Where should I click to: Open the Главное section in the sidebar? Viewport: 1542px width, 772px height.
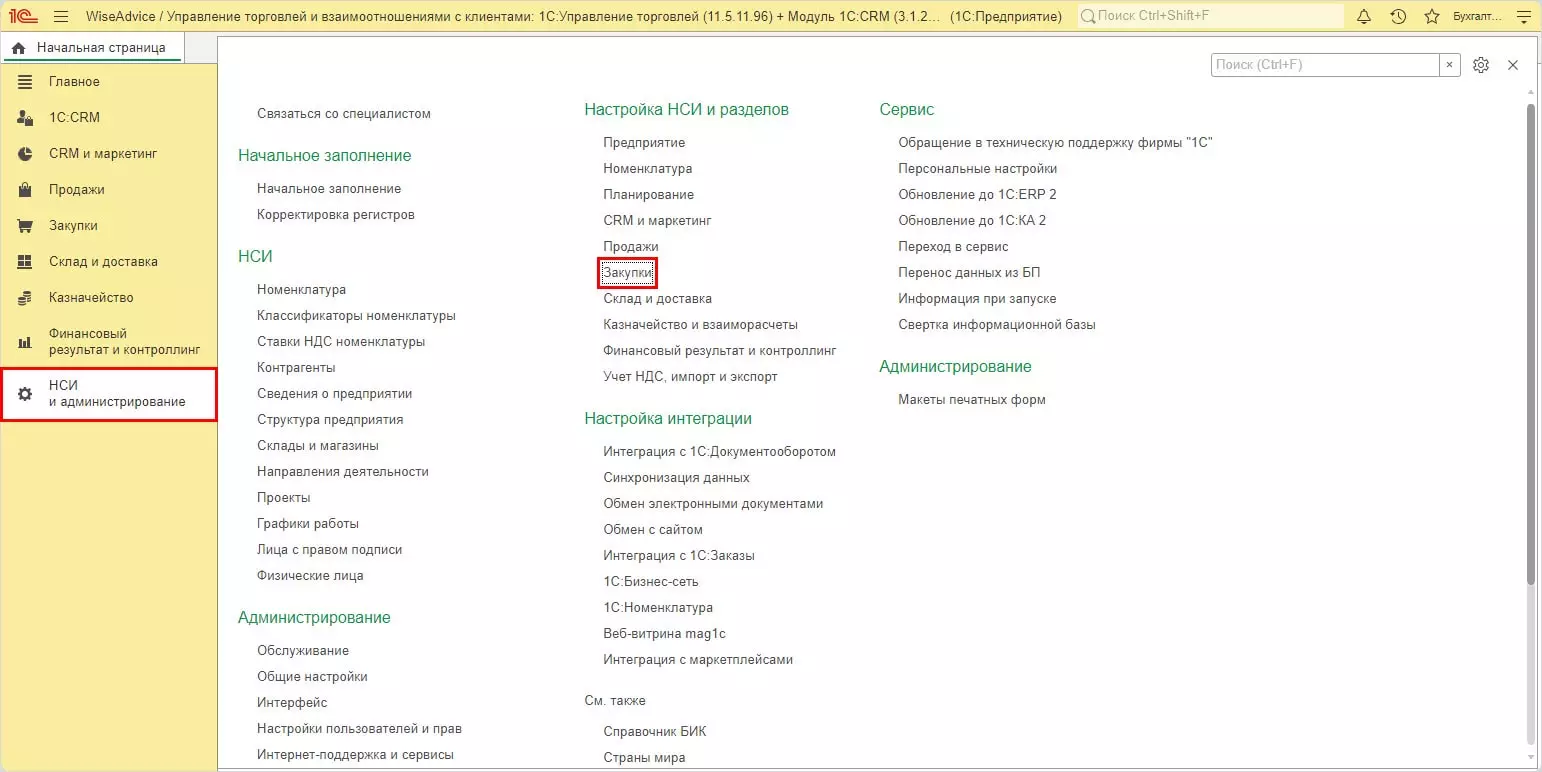coord(109,82)
